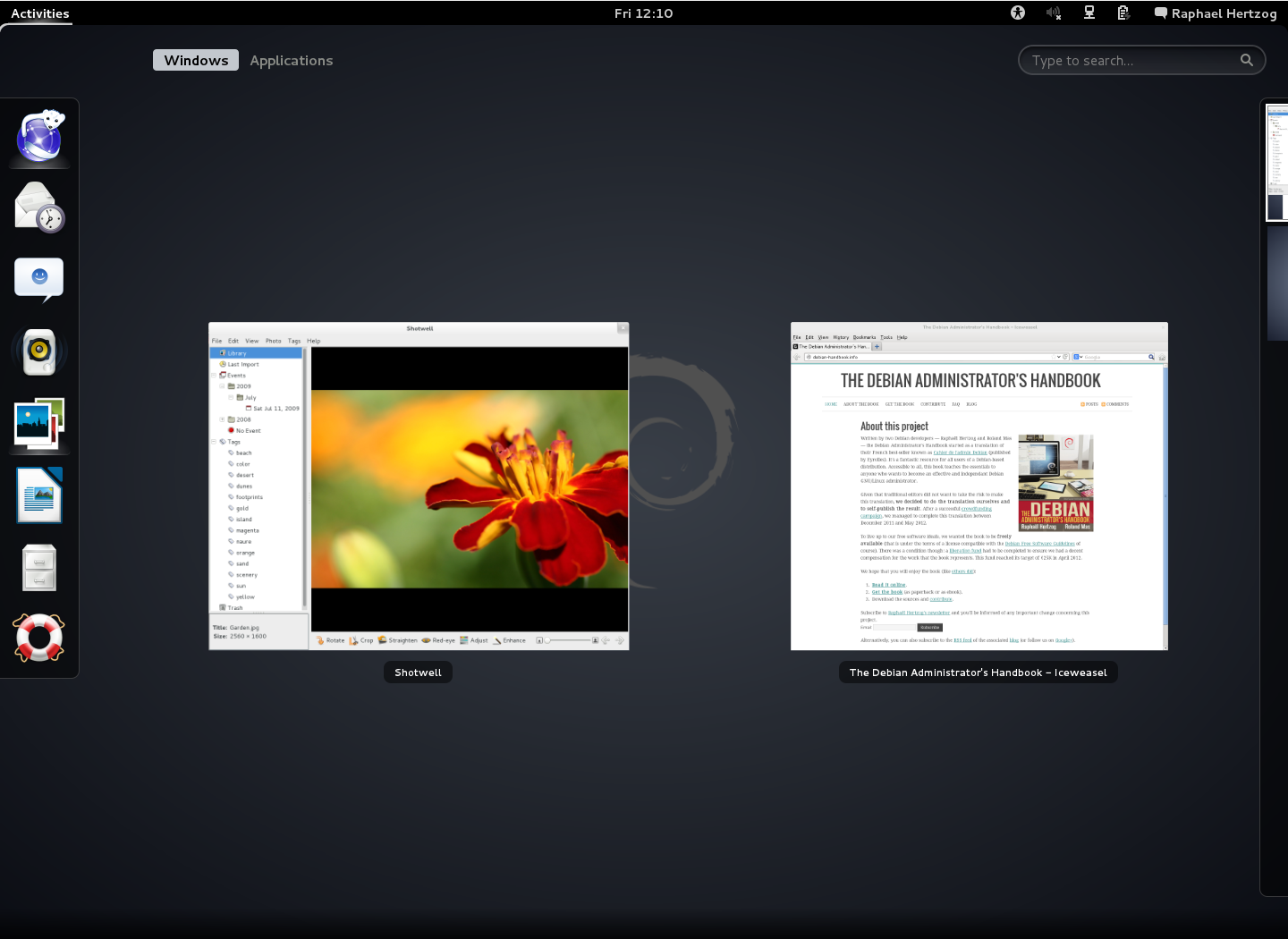The height and width of the screenshot is (939, 1288).
Task: Select Library in Shotwell sidebar
Action: (256, 353)
